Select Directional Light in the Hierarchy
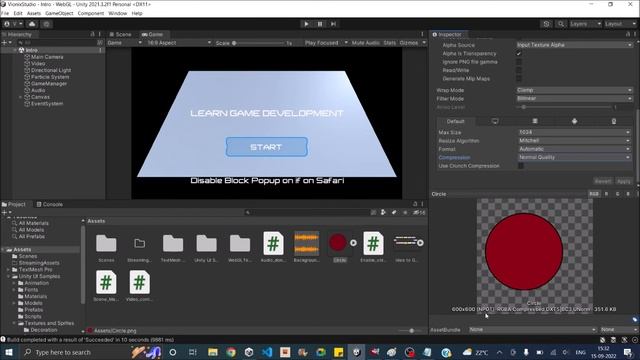The image size is (640, 360). 51,70
